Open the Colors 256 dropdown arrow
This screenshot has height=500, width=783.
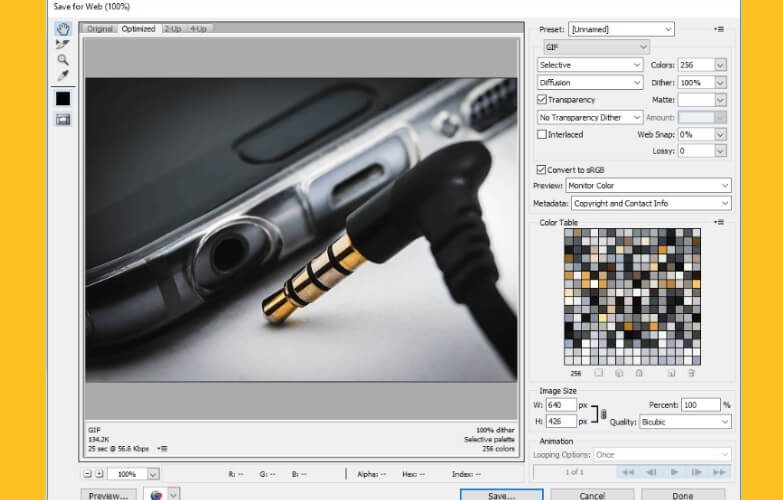point(720,65)
